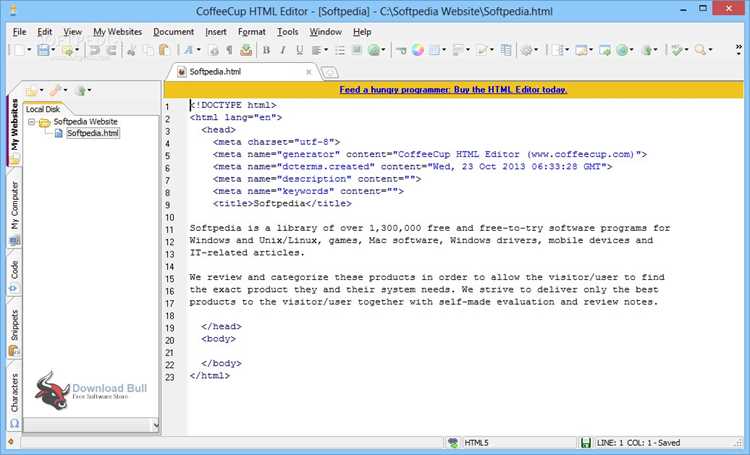The image size is (750, 455).
Task: Click the HTML5 doctype status bar entry
Action: [476, 443]
